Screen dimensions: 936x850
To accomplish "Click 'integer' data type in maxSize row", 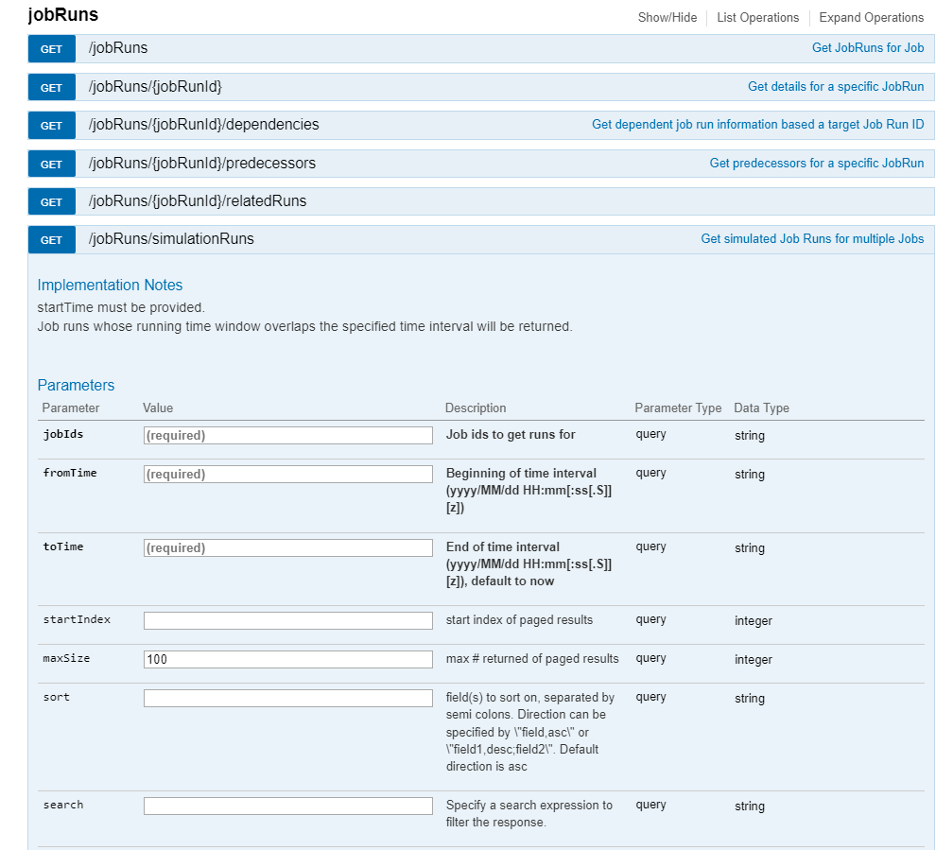I will point(753,660).
